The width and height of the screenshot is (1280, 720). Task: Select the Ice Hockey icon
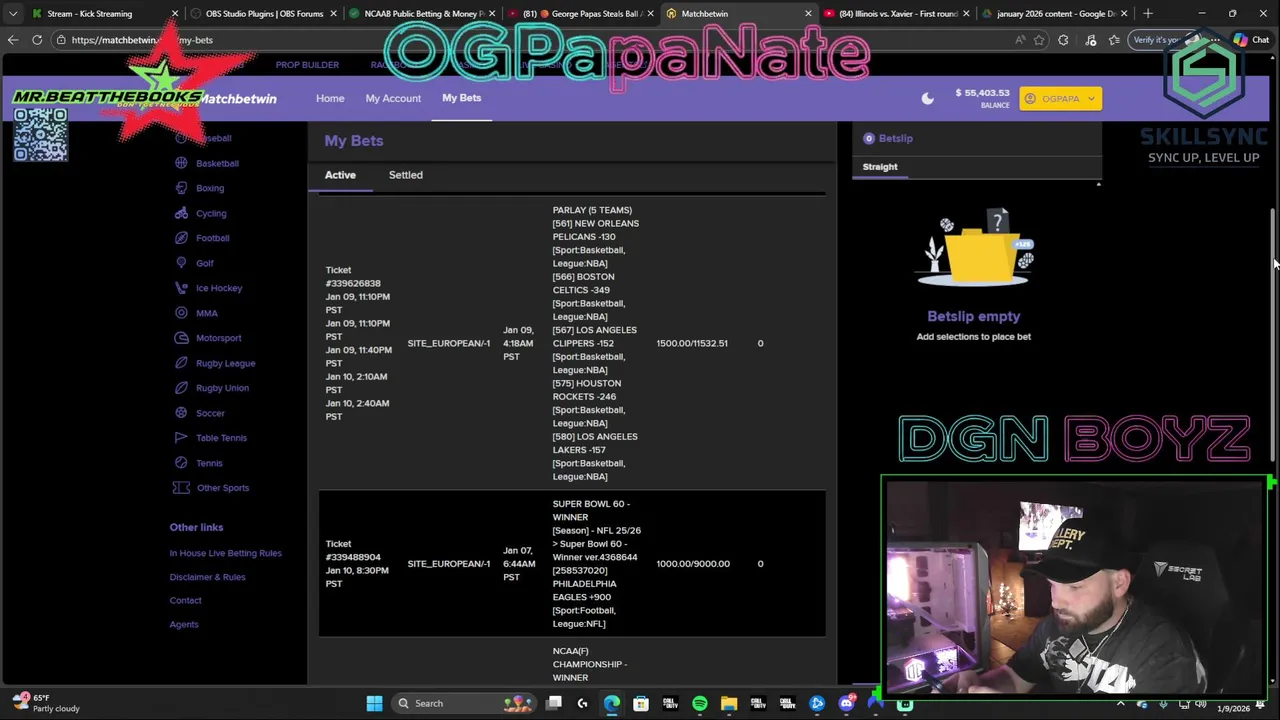click(x=181, y=288)
